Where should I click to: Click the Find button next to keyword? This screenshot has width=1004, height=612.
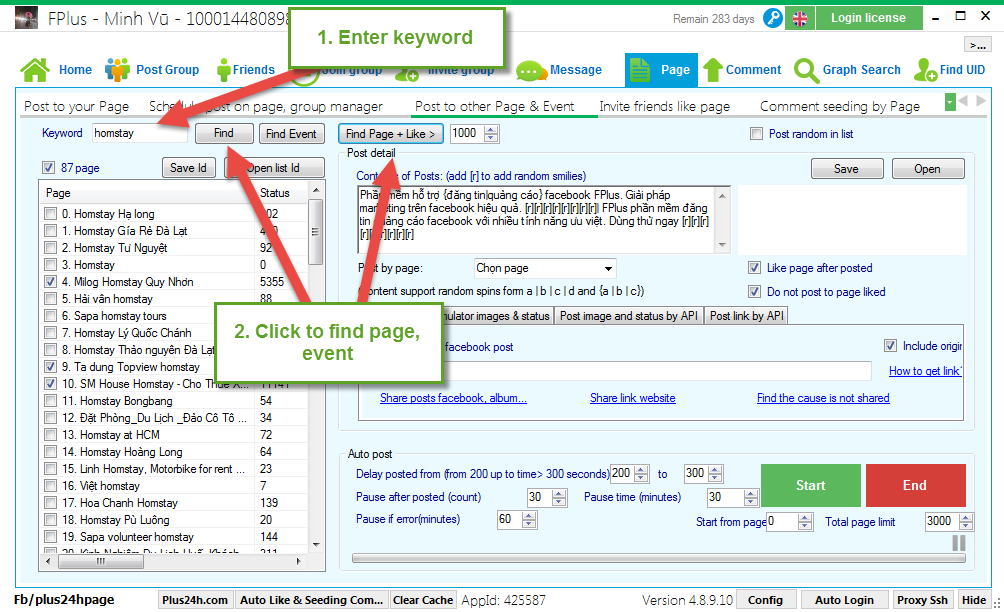pos(223,133)
